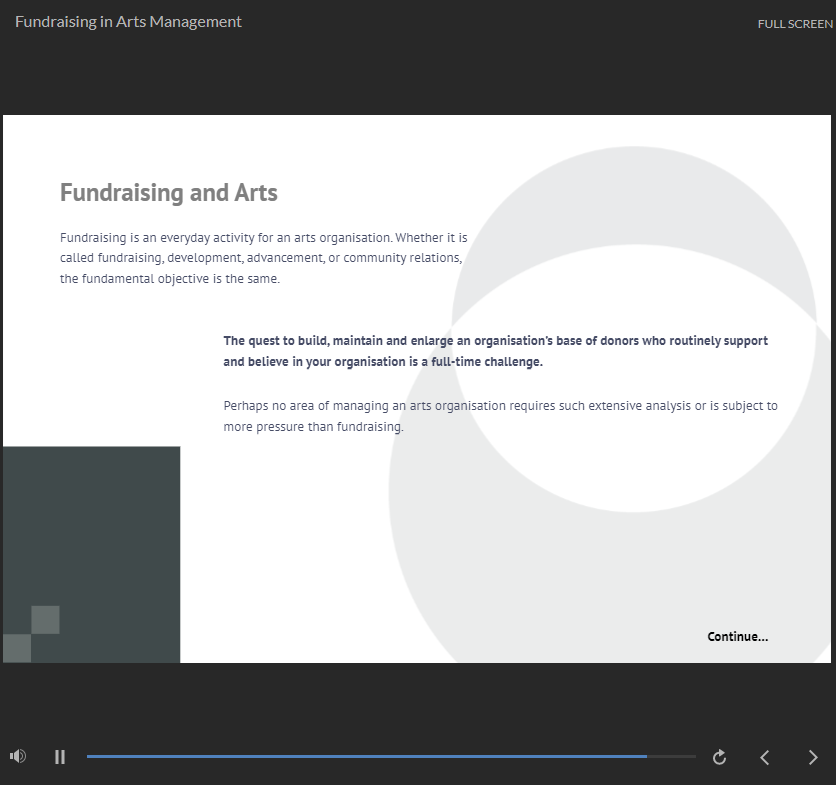Mute the course audio with the speaker icon
This screenshot has width=836, height=785.
18,757
